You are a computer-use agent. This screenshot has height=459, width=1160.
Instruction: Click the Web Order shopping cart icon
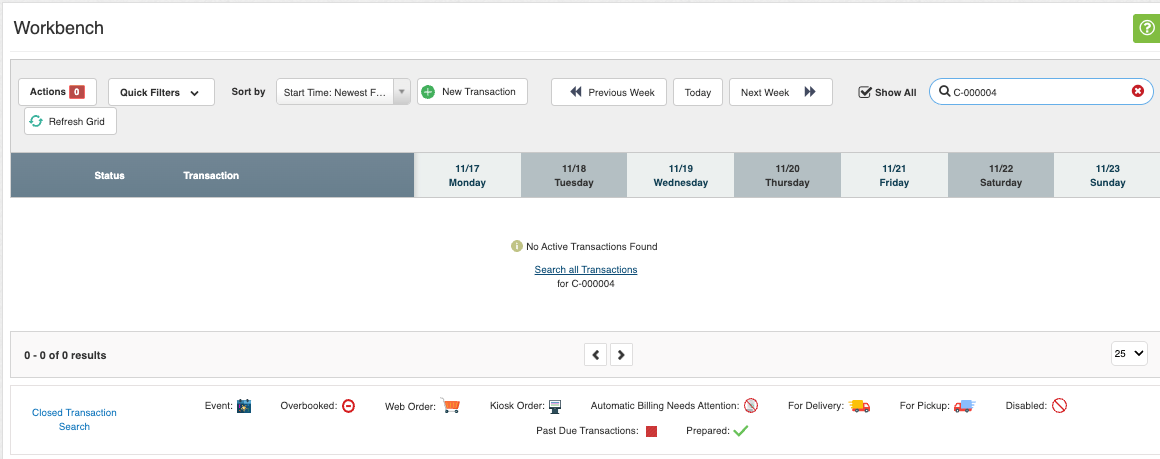pos(450,406)
